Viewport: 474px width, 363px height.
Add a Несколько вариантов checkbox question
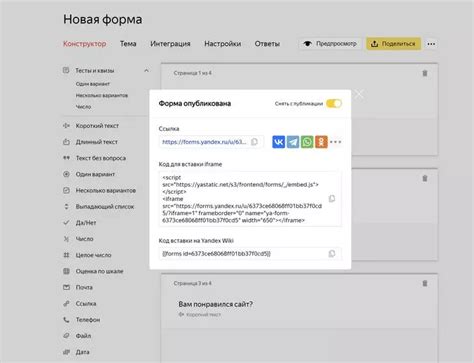point(99,190)
